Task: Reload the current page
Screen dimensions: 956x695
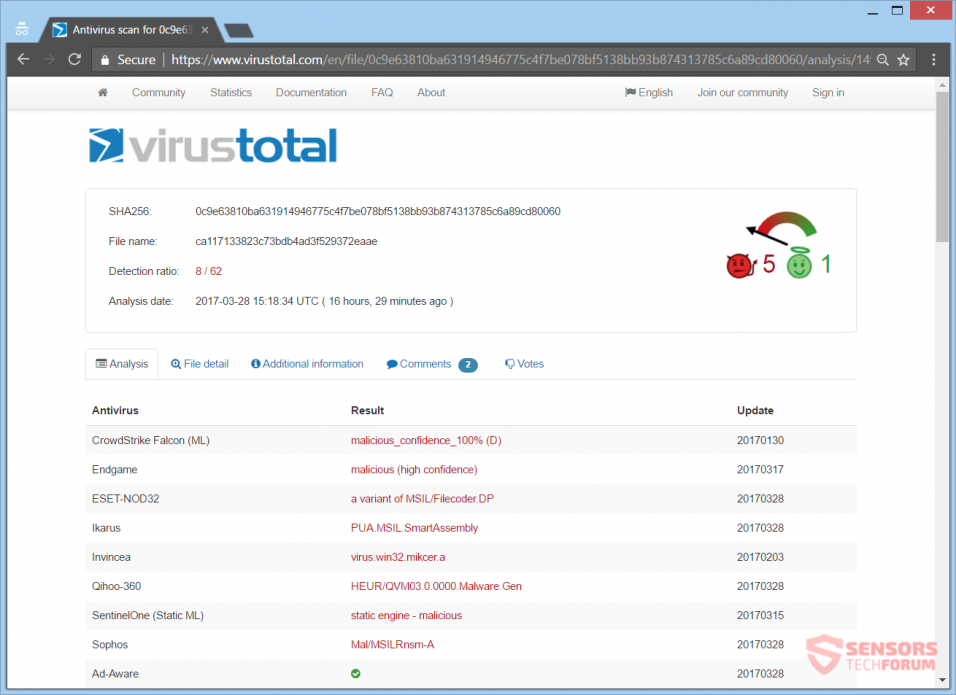Action: (x=73, y=59)
